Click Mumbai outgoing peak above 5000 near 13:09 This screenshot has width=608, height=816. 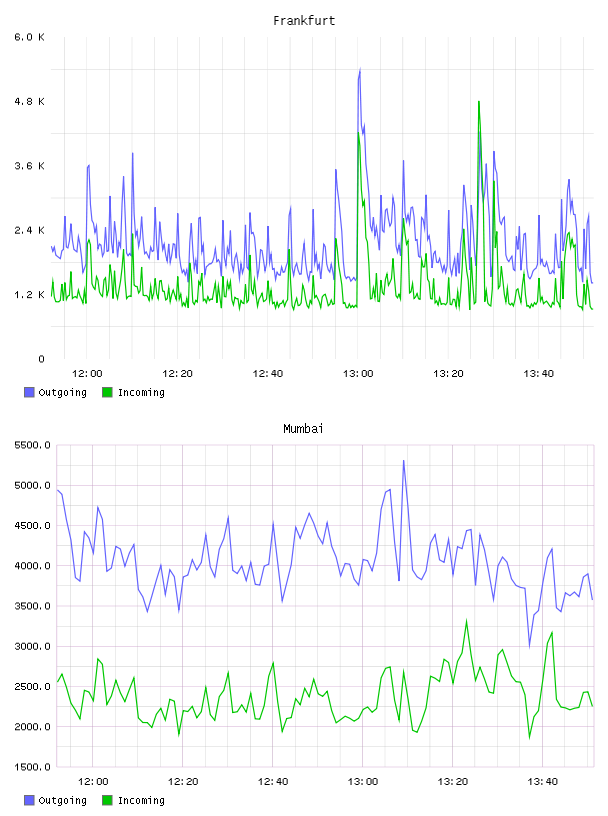point(403,461)
